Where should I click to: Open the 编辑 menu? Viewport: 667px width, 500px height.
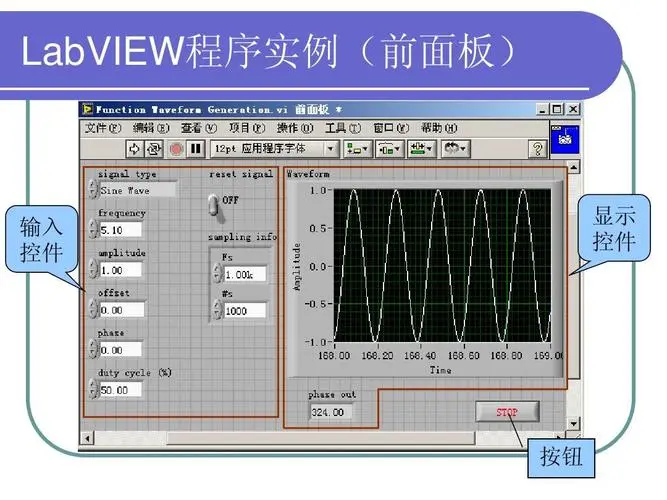[x=151, y=128]
